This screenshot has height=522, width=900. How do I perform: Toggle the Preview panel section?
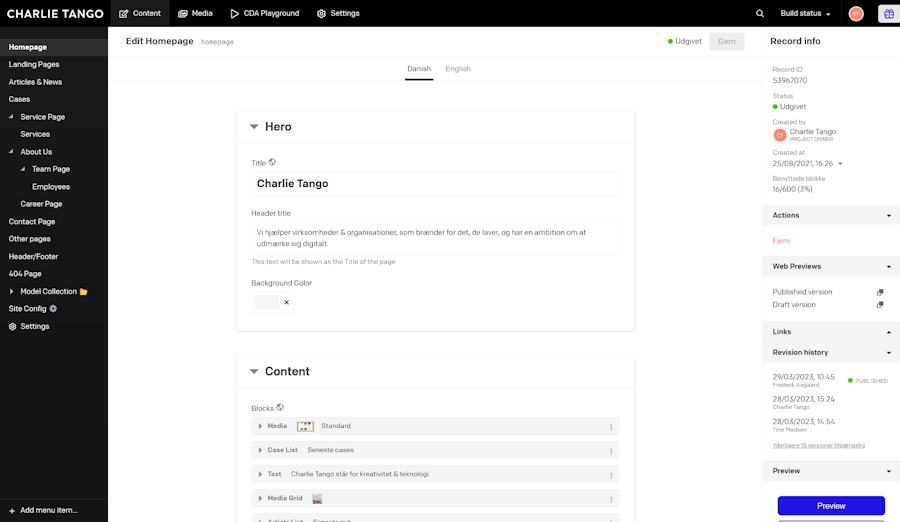831,471
